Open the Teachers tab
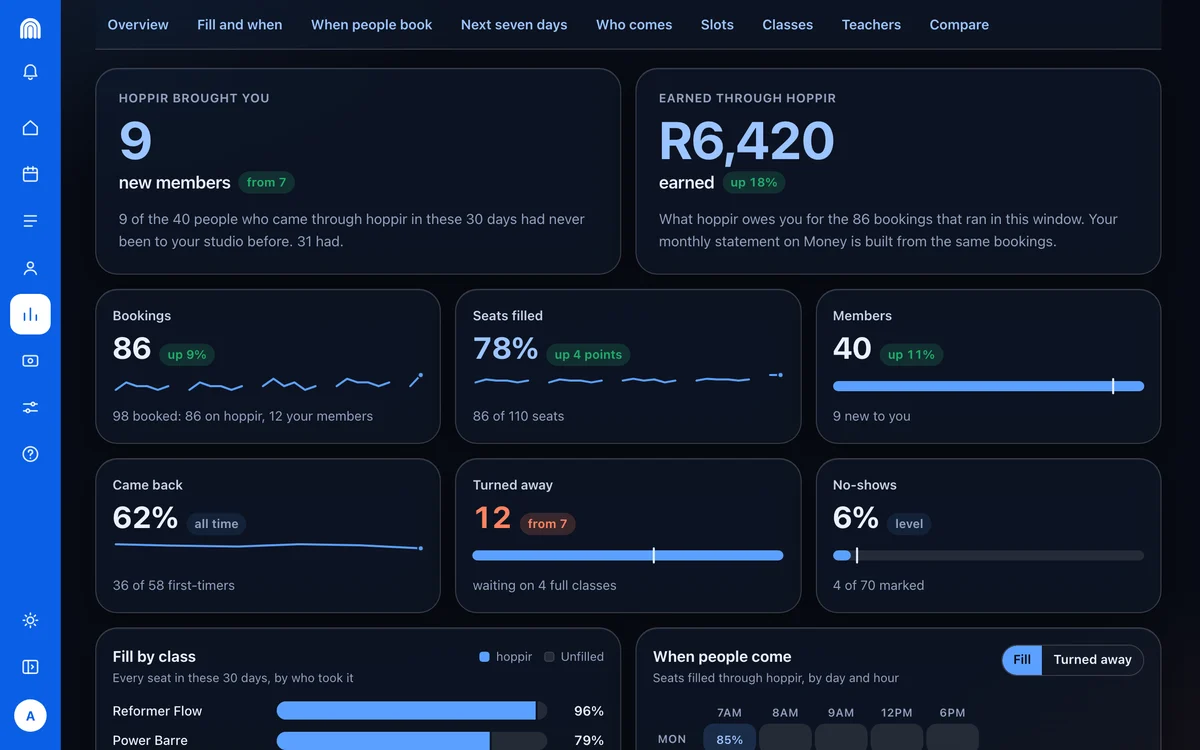 (x=871, y=24)
